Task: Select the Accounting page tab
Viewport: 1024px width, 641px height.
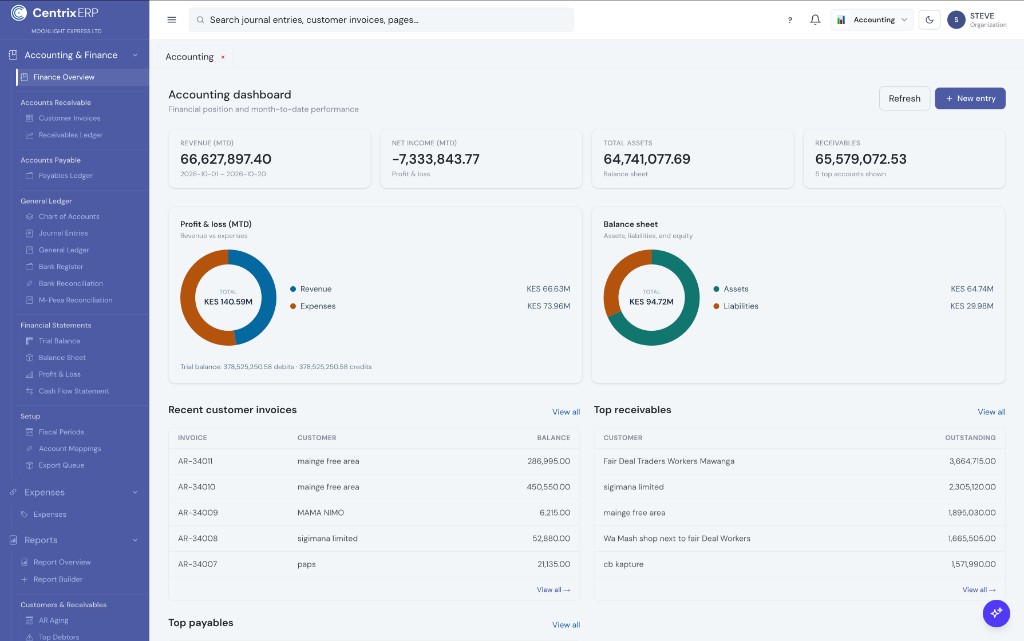Action: (189, 57)
